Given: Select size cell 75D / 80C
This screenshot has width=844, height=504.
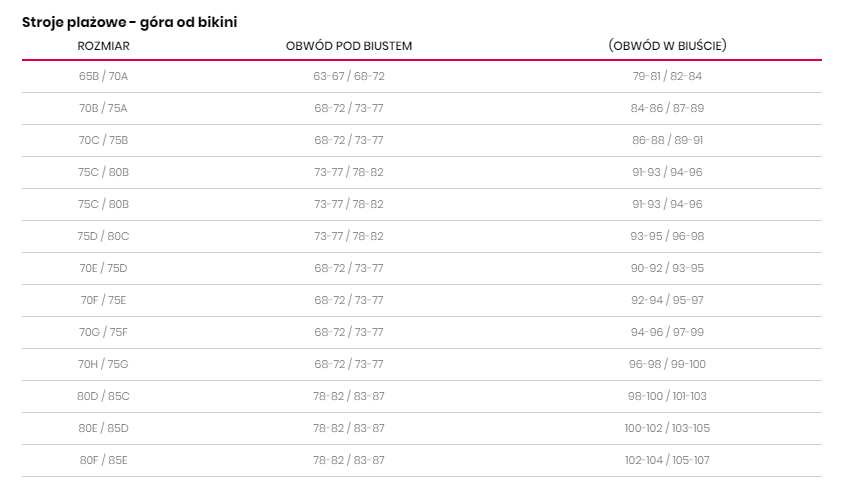Looking at the screenshot, I should [x=104, y=236].
